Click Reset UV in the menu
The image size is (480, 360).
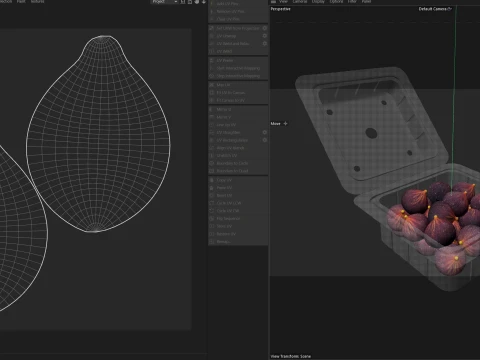click(x=238, y=195)
